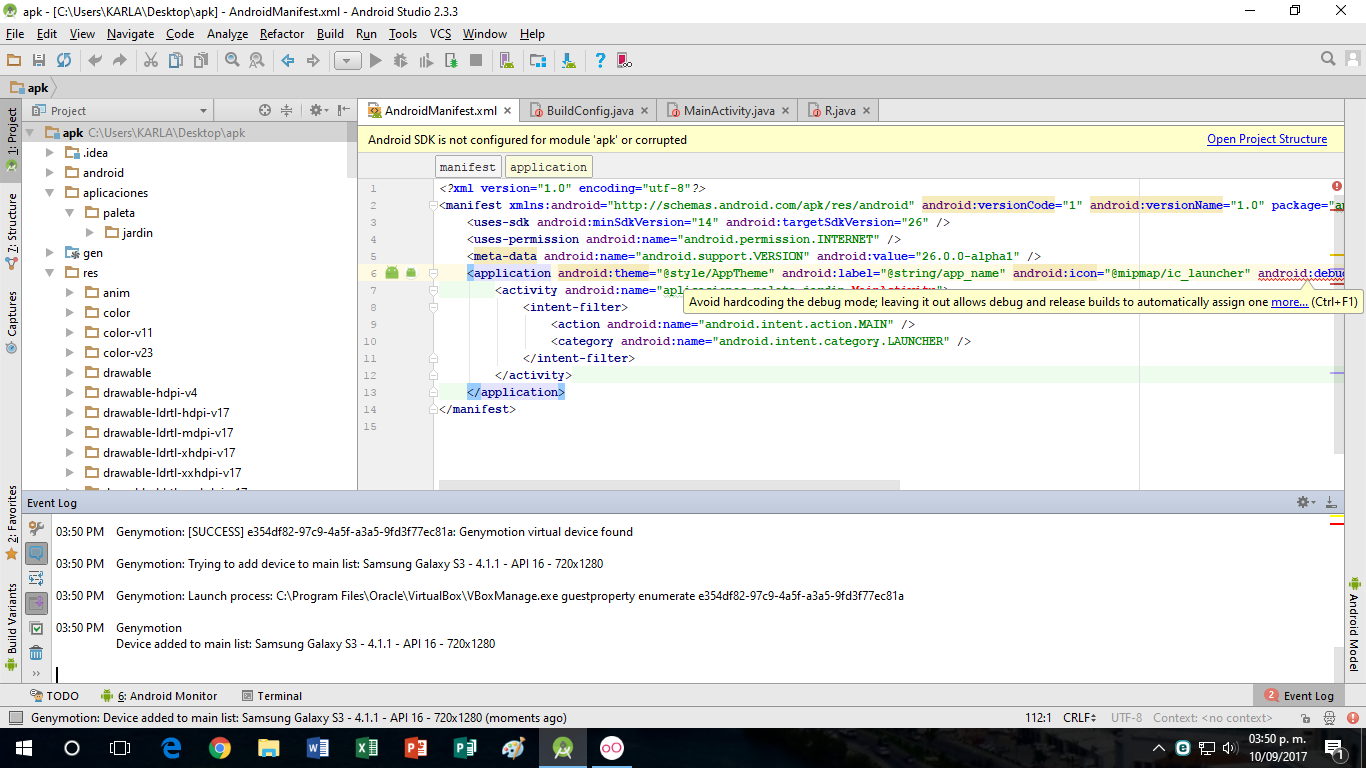Expand the android folder in project tree
1366x768 pixels.
tap(51, 173)
